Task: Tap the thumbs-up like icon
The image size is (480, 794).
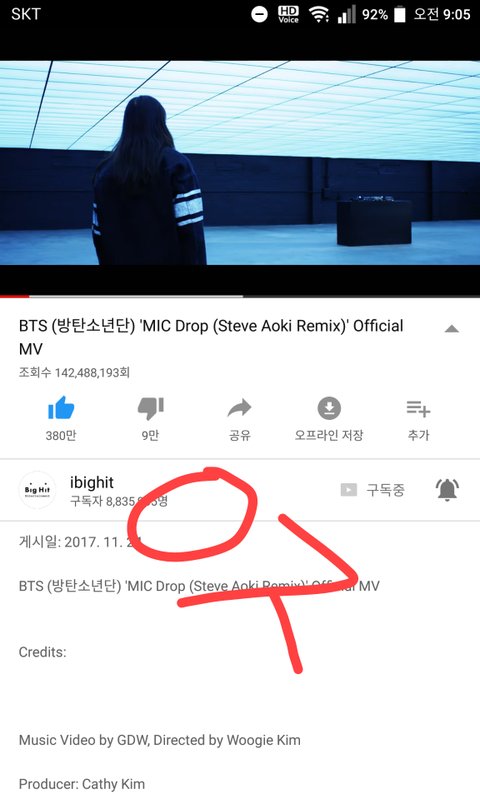Action: pyautogui.click(x=61, y=408)
